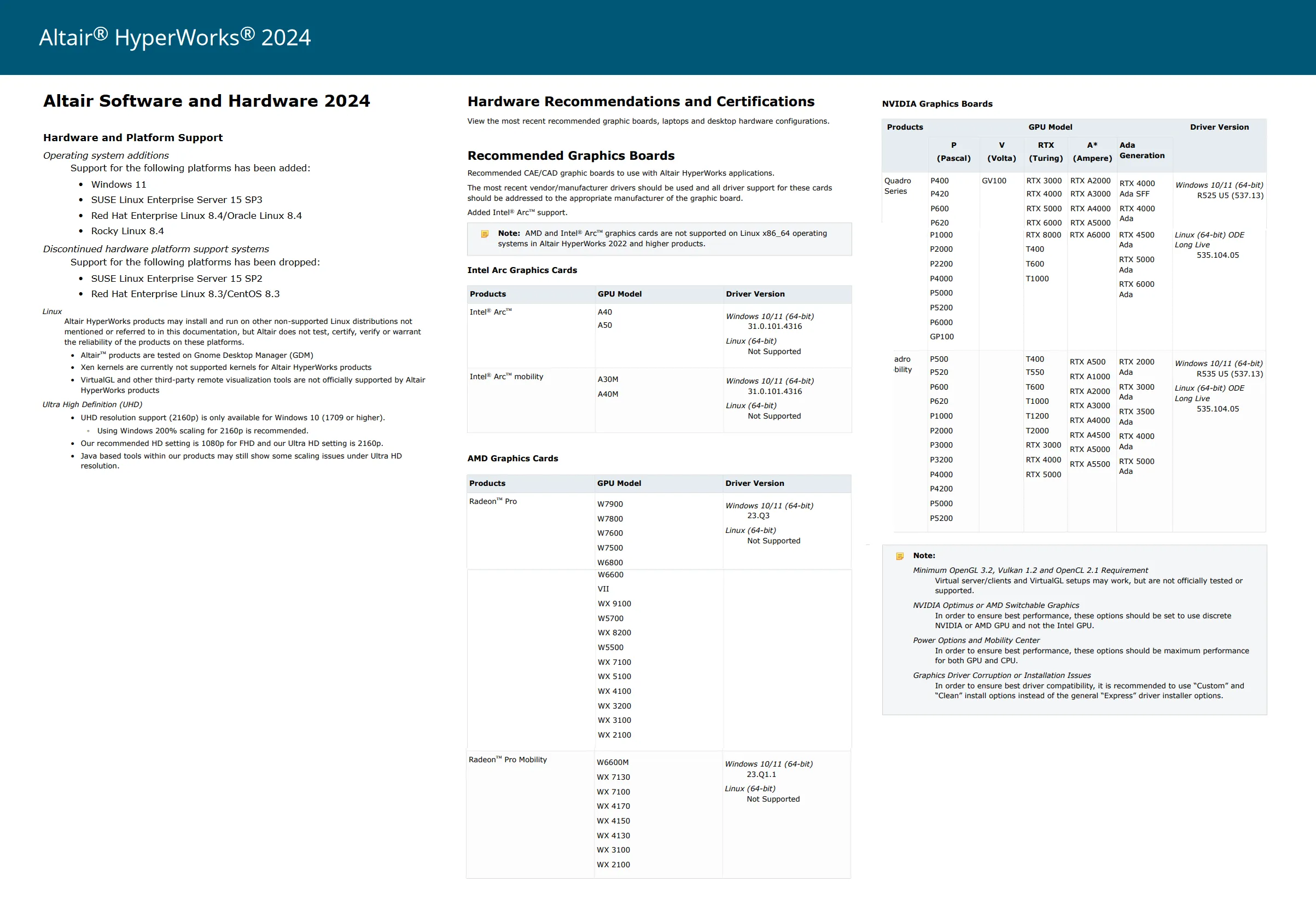Click the Ultra High Definition (UHD) subheading

click(92, 404)
